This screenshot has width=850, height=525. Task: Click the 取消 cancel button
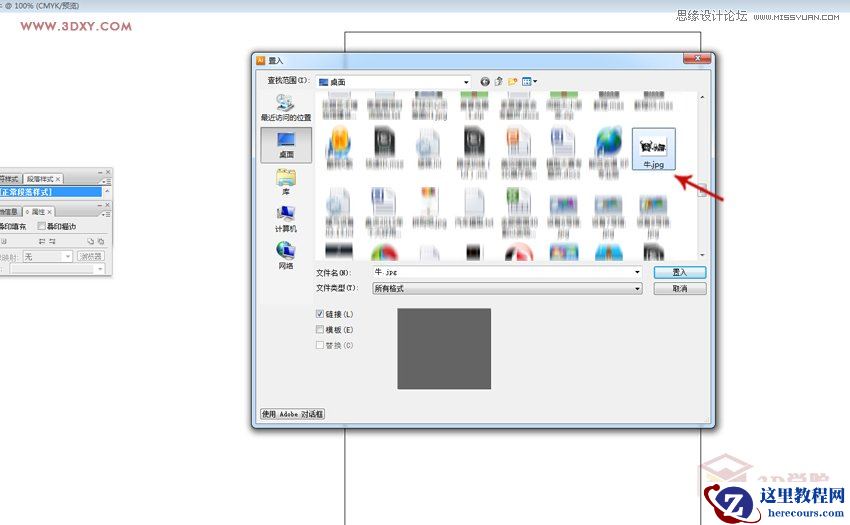tap(680, 289)
